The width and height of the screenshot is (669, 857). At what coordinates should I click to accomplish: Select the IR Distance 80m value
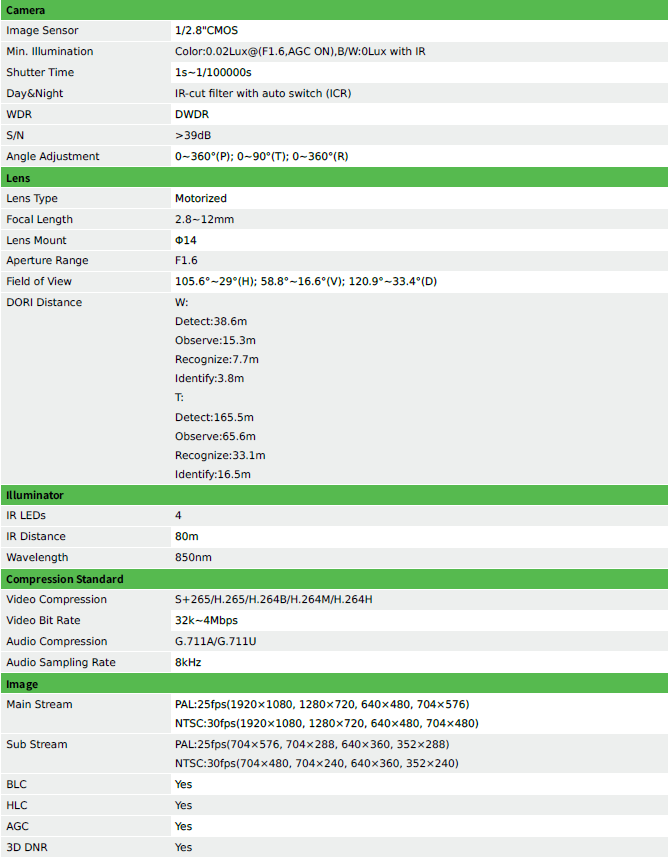[186, 536]
